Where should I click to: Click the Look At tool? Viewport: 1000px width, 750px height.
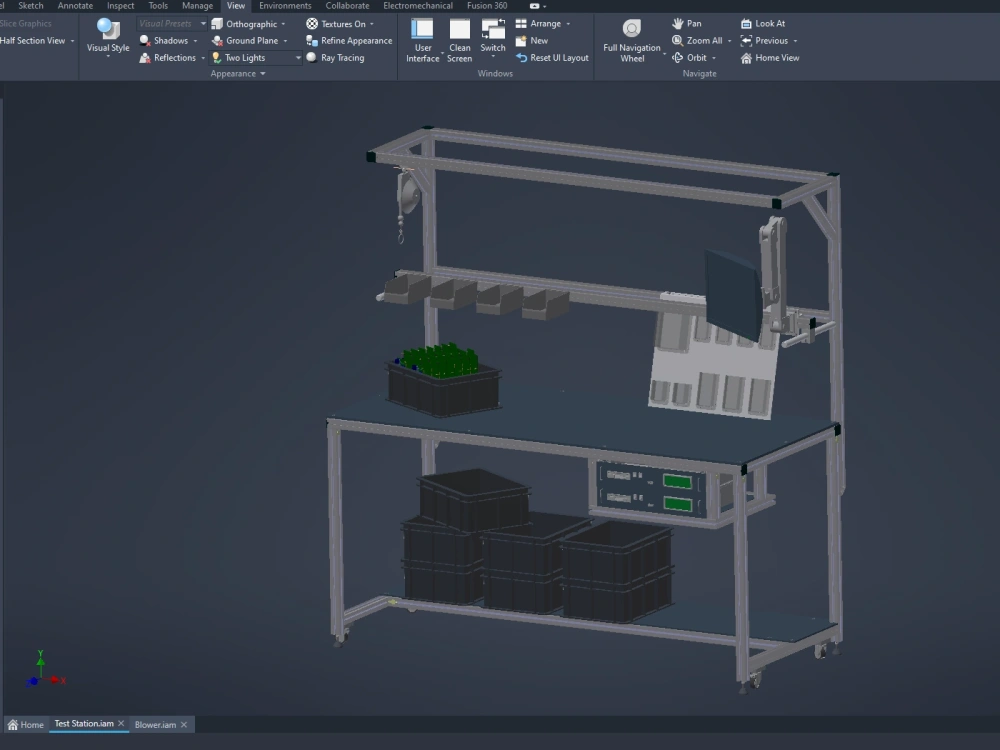(763, 24)
